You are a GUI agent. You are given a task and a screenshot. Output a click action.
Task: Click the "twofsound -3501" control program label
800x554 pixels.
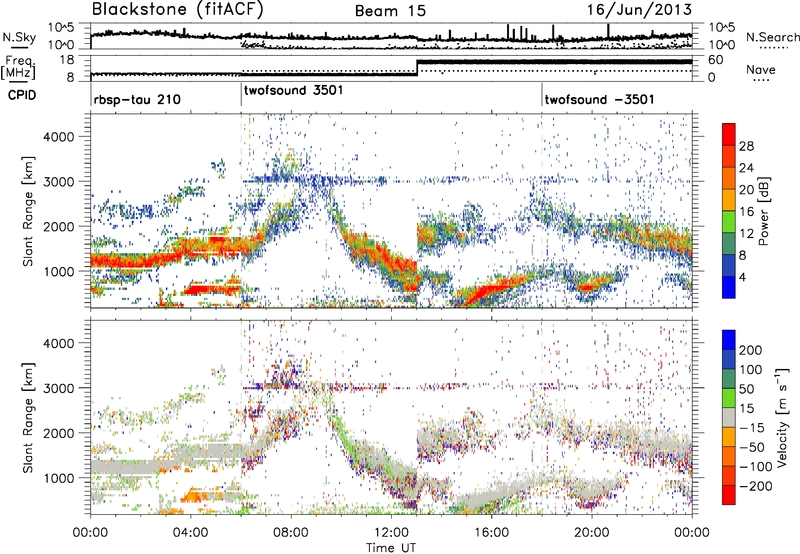599,99
